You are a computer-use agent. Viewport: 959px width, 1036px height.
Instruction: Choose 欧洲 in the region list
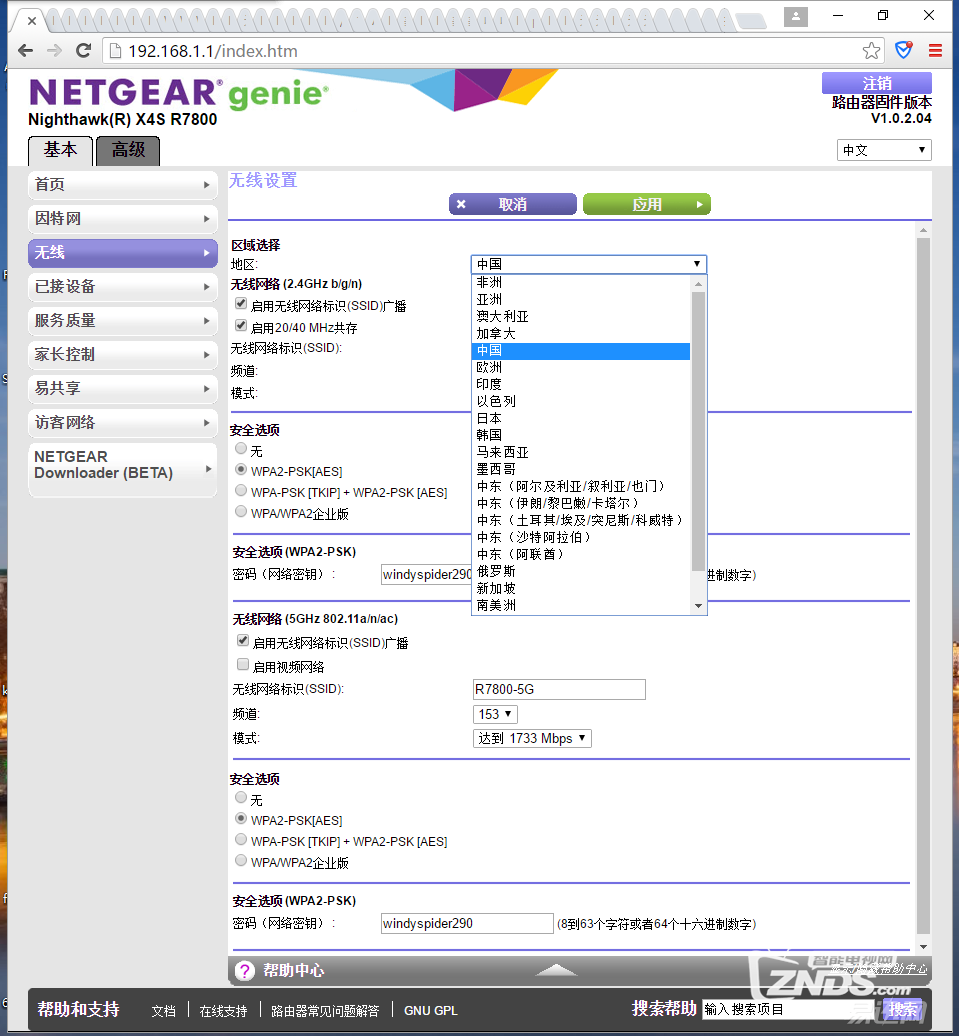click(x=582, y=367)
